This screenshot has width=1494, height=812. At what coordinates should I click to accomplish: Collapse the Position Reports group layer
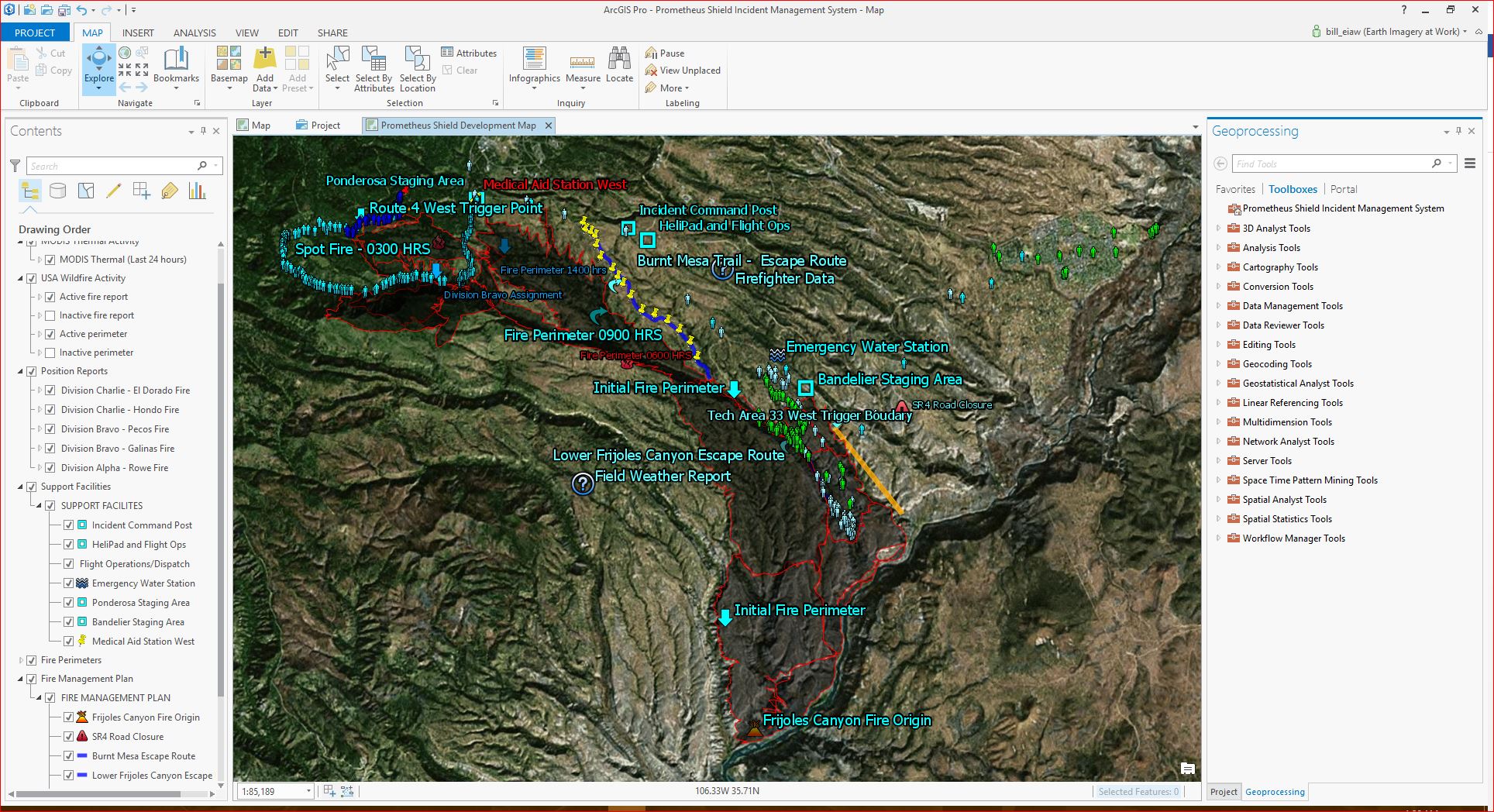coord(19,370)
